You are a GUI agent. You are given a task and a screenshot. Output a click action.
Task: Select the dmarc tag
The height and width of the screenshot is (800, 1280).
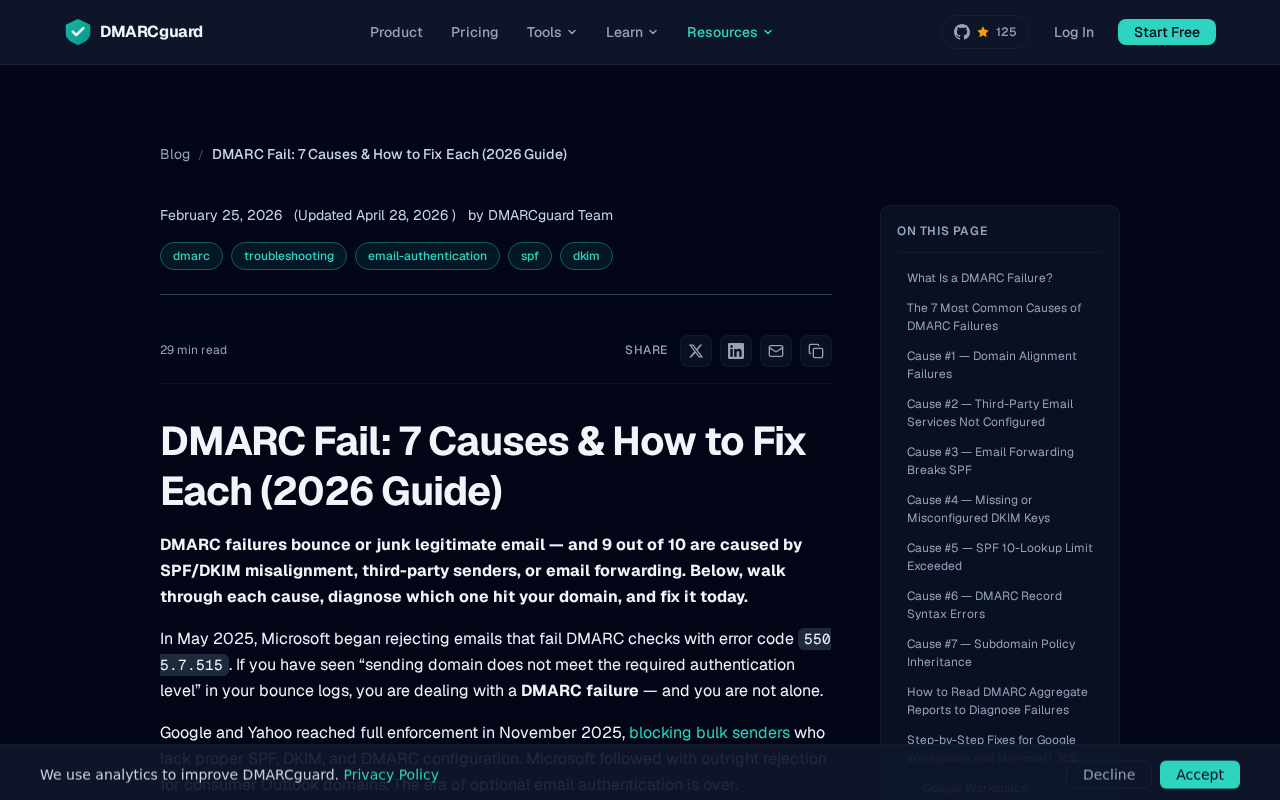(191, 256)
